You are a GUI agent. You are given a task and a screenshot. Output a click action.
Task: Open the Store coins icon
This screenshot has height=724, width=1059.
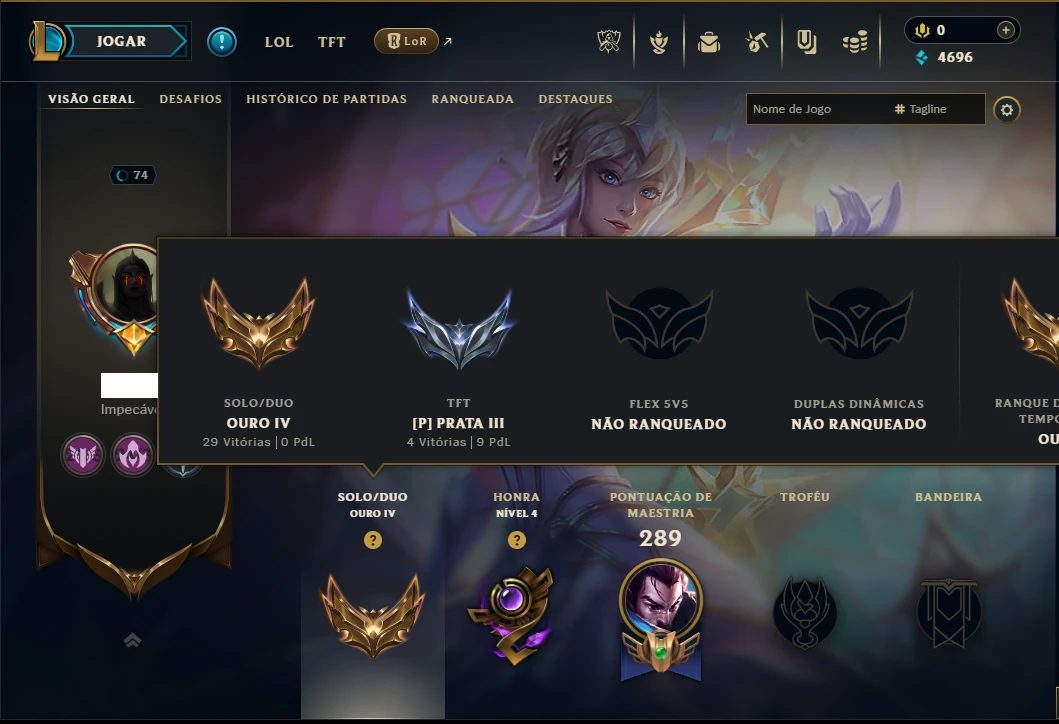855,42
